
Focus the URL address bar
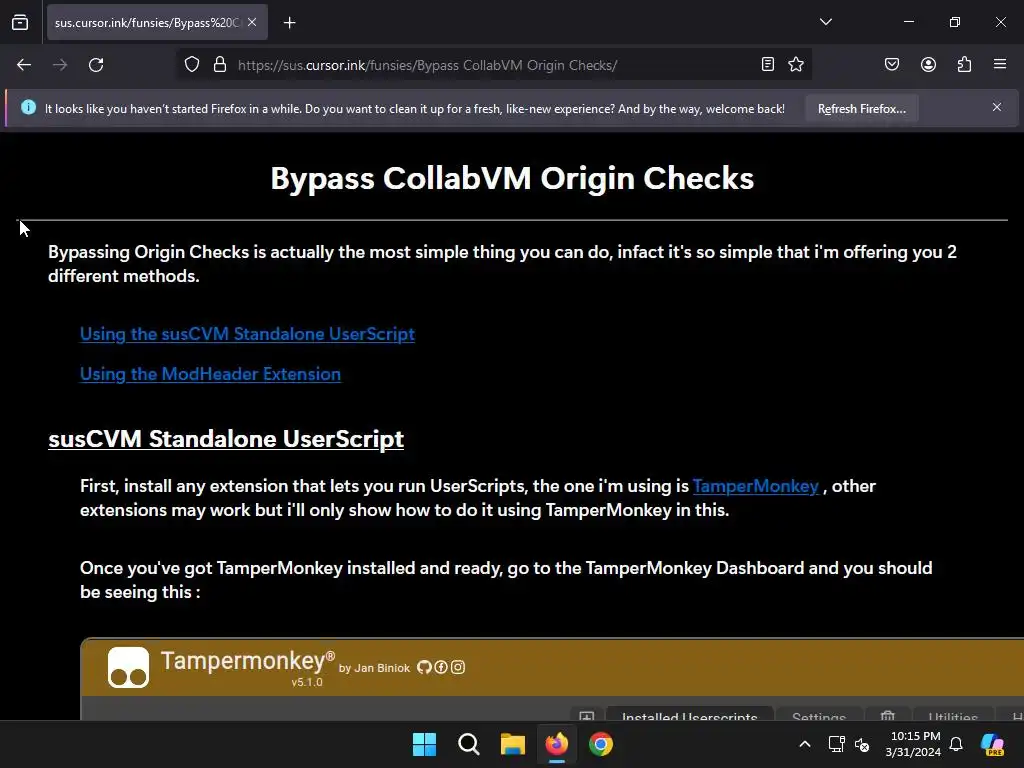click(x=493, y=65)
